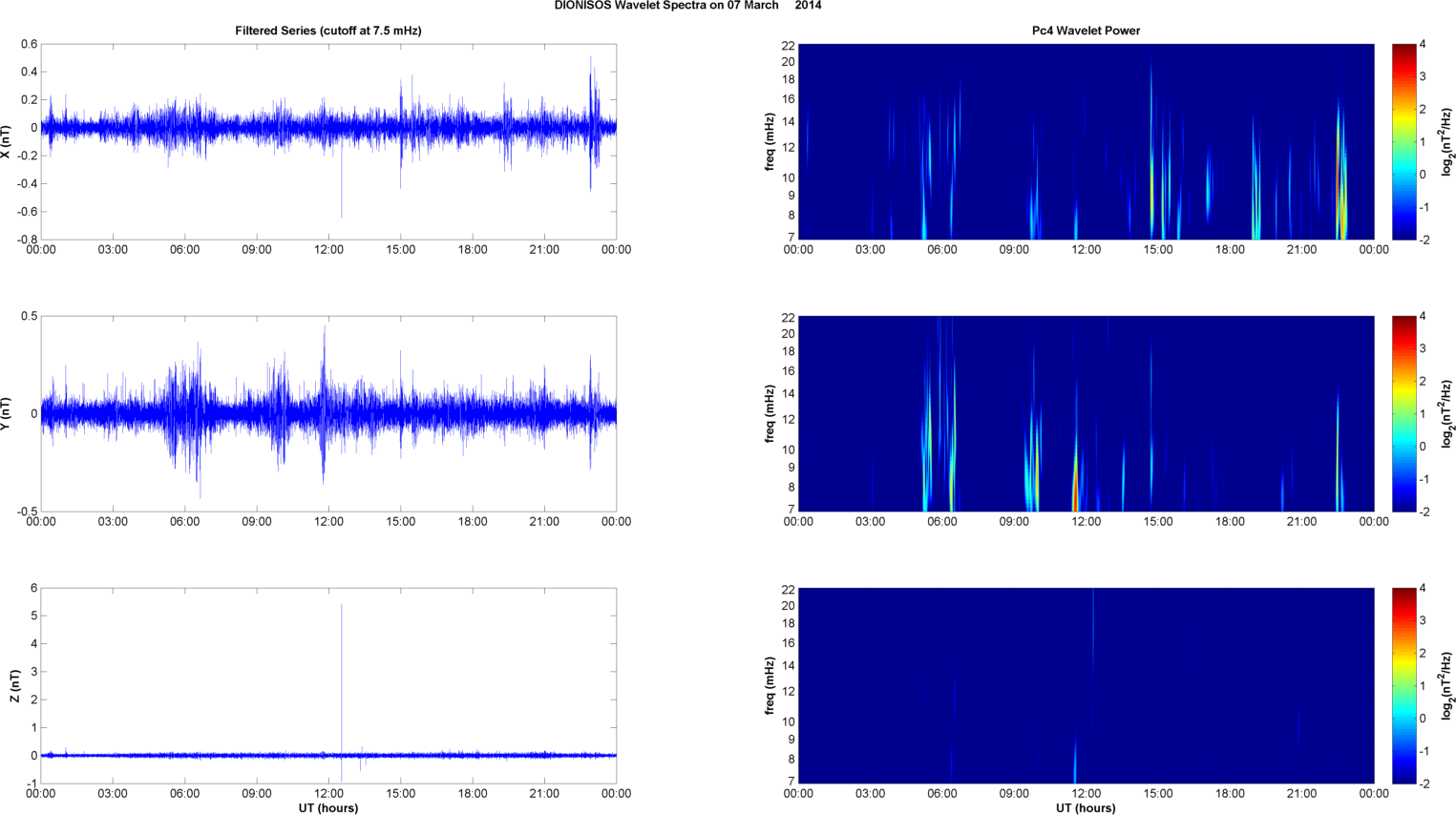Click the 18:00 tick under Z wavelet spectrum
The height and width of the screenshot is (815, 1456).
pyautogui.click(x=1230, y=794)
